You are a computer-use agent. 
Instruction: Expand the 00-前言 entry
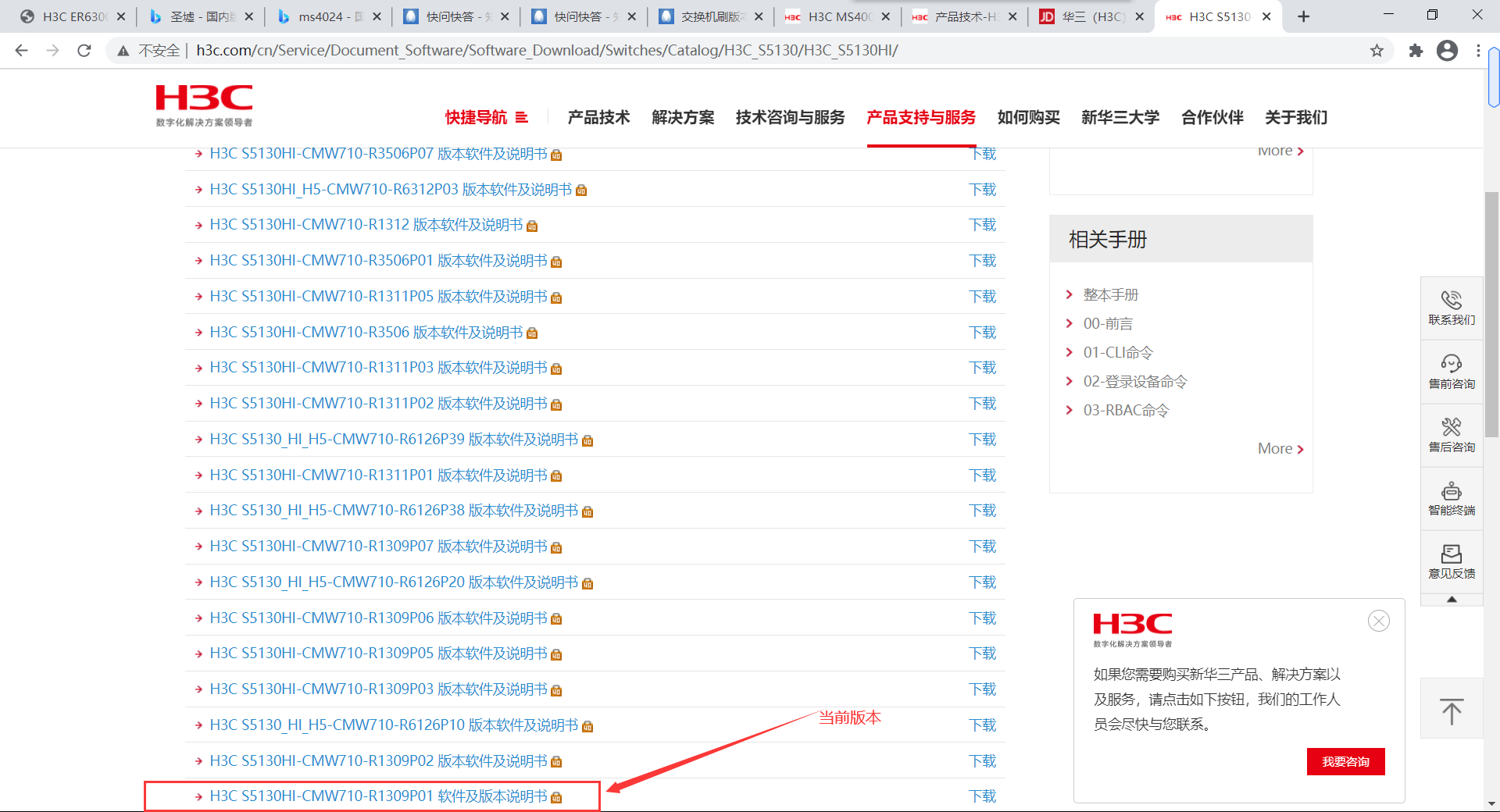pos(1108,323)
